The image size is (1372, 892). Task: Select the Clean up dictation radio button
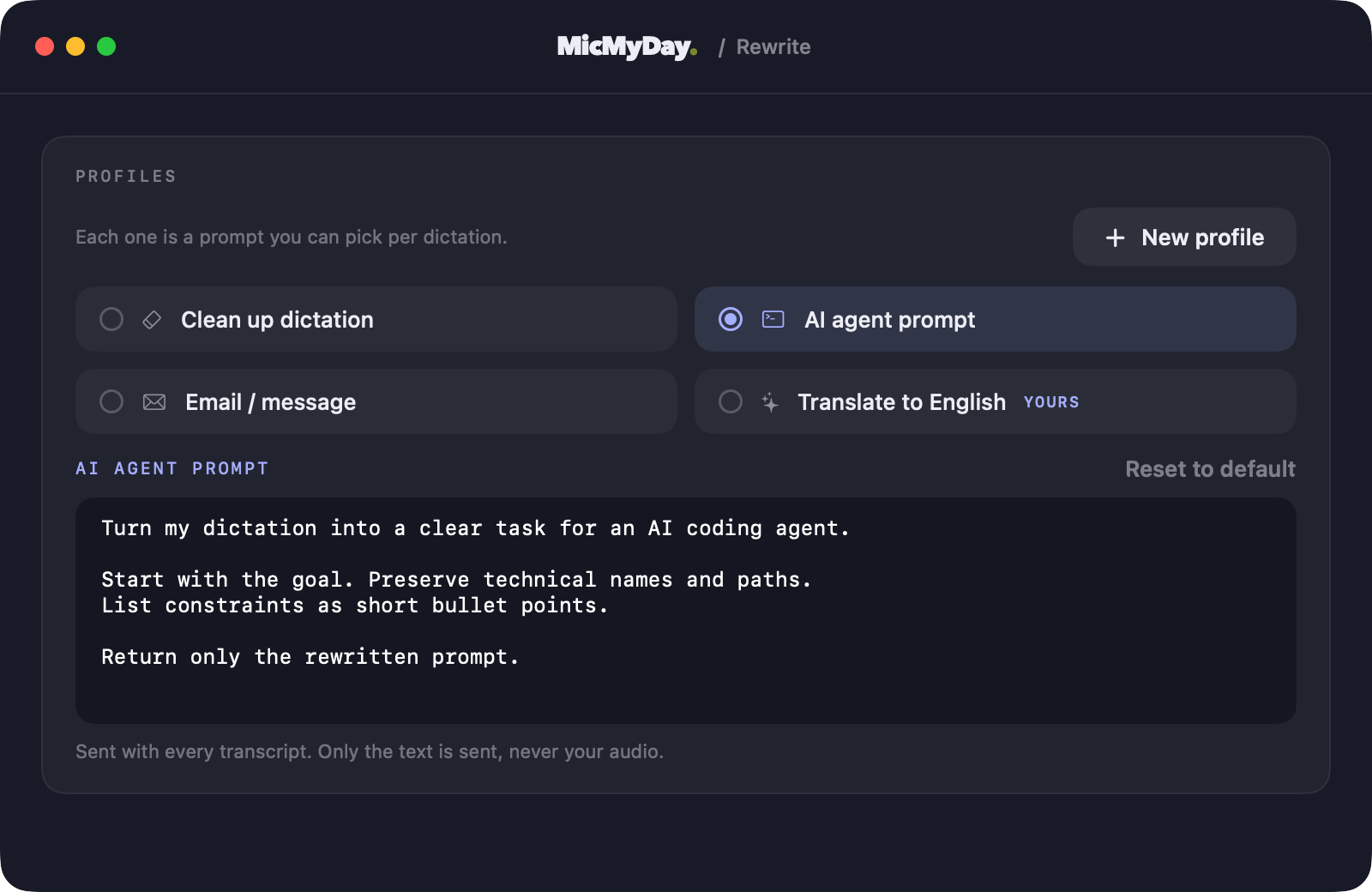coord(111,319)
